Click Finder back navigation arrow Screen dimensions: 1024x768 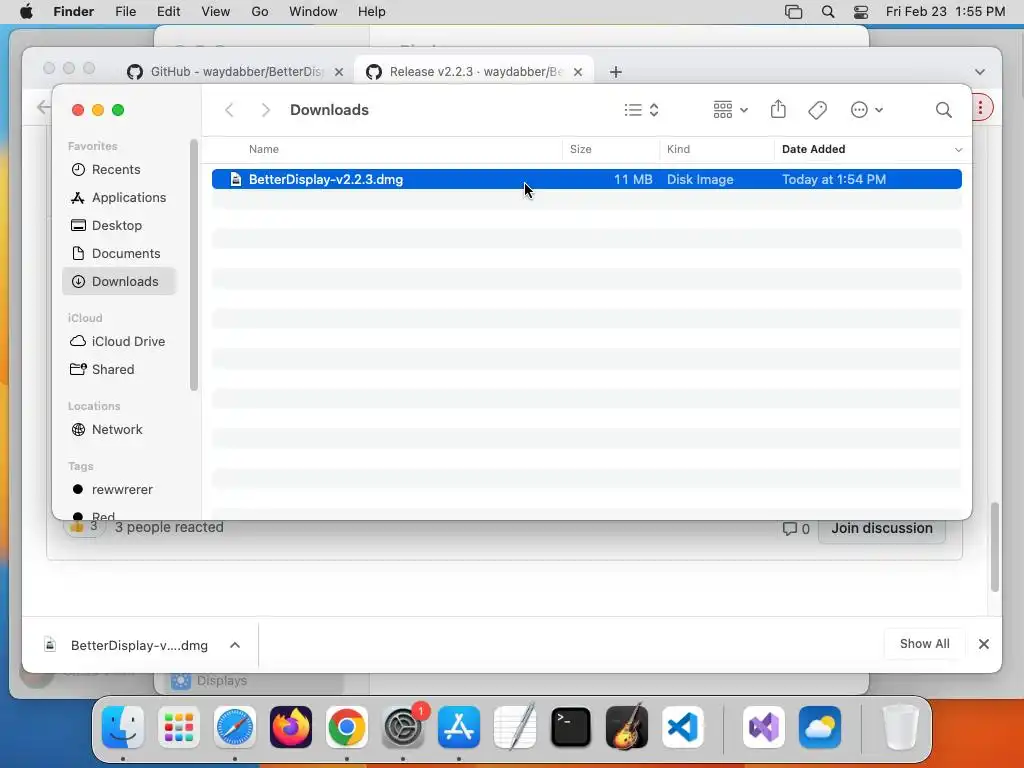tap(229, 110)
